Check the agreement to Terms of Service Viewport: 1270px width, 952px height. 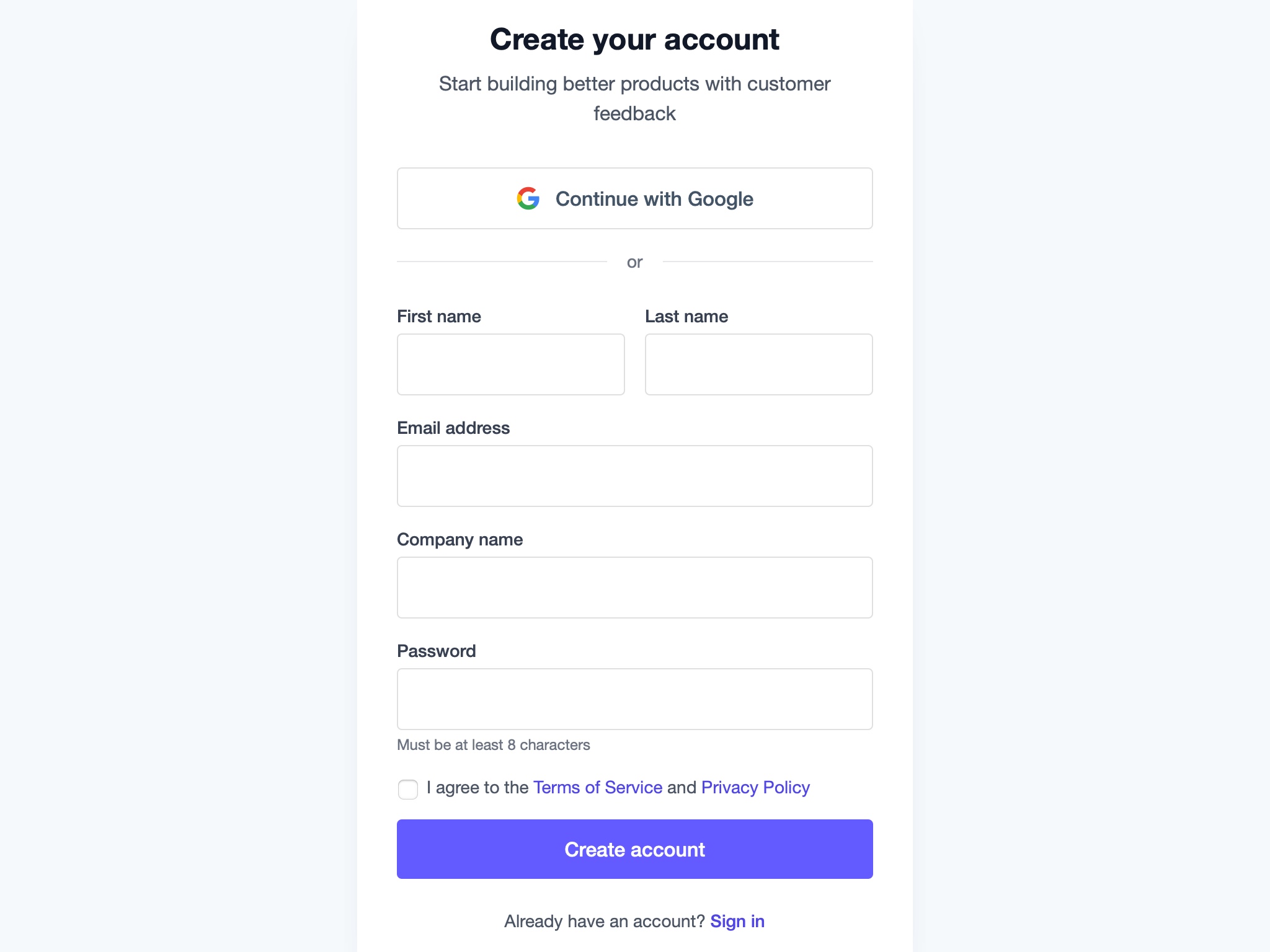(x=408, y=789)
